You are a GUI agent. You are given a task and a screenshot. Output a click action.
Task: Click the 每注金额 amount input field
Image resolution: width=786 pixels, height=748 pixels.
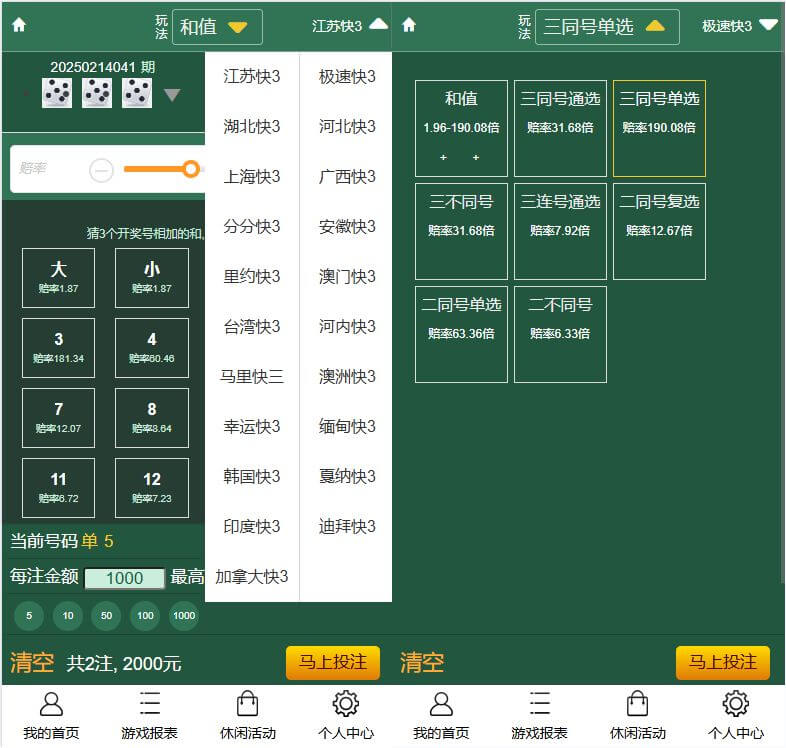tap(125, 578)
